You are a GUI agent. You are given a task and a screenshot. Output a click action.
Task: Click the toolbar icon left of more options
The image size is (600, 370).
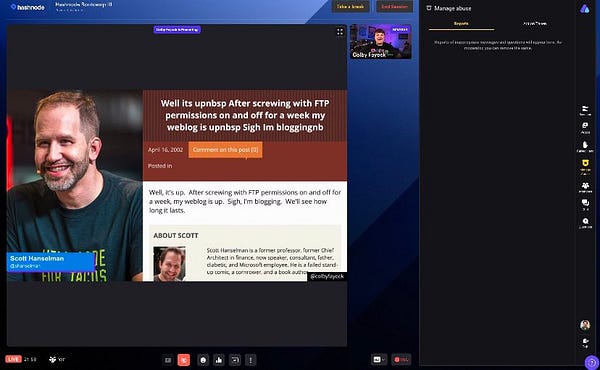point(235,360)
